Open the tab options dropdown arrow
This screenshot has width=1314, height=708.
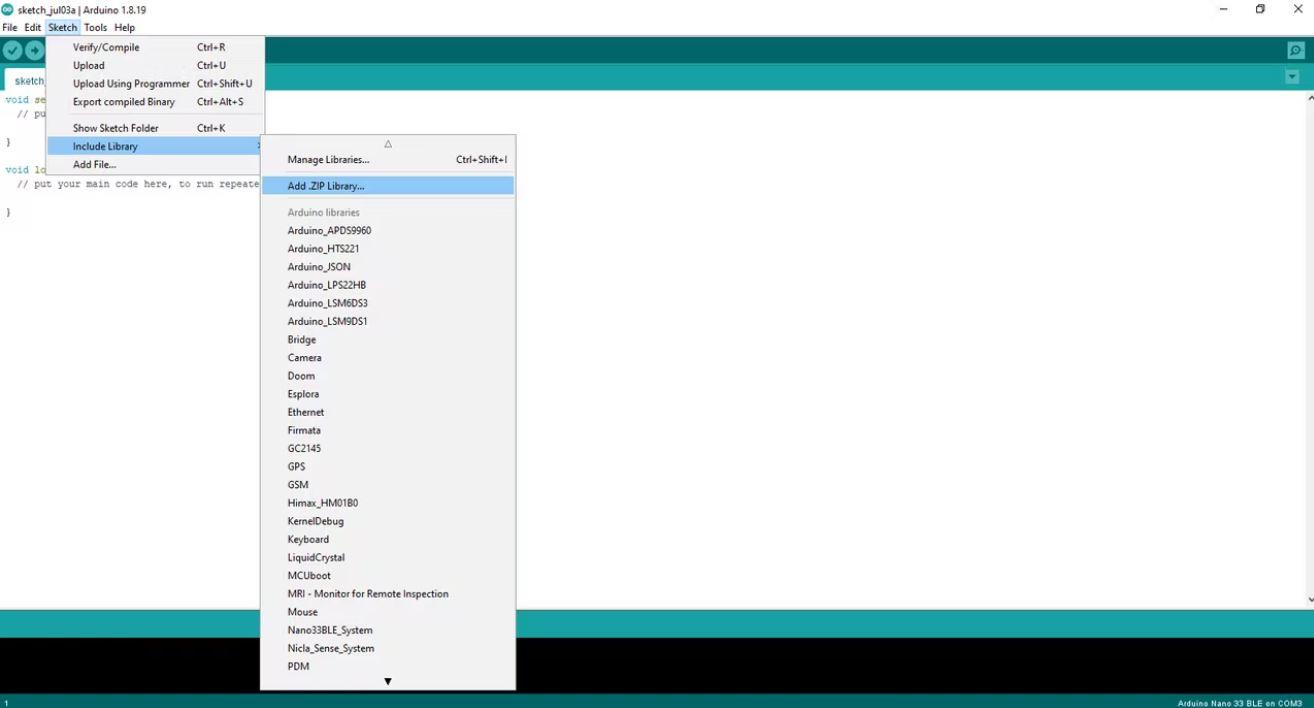tap(1292, 77)
